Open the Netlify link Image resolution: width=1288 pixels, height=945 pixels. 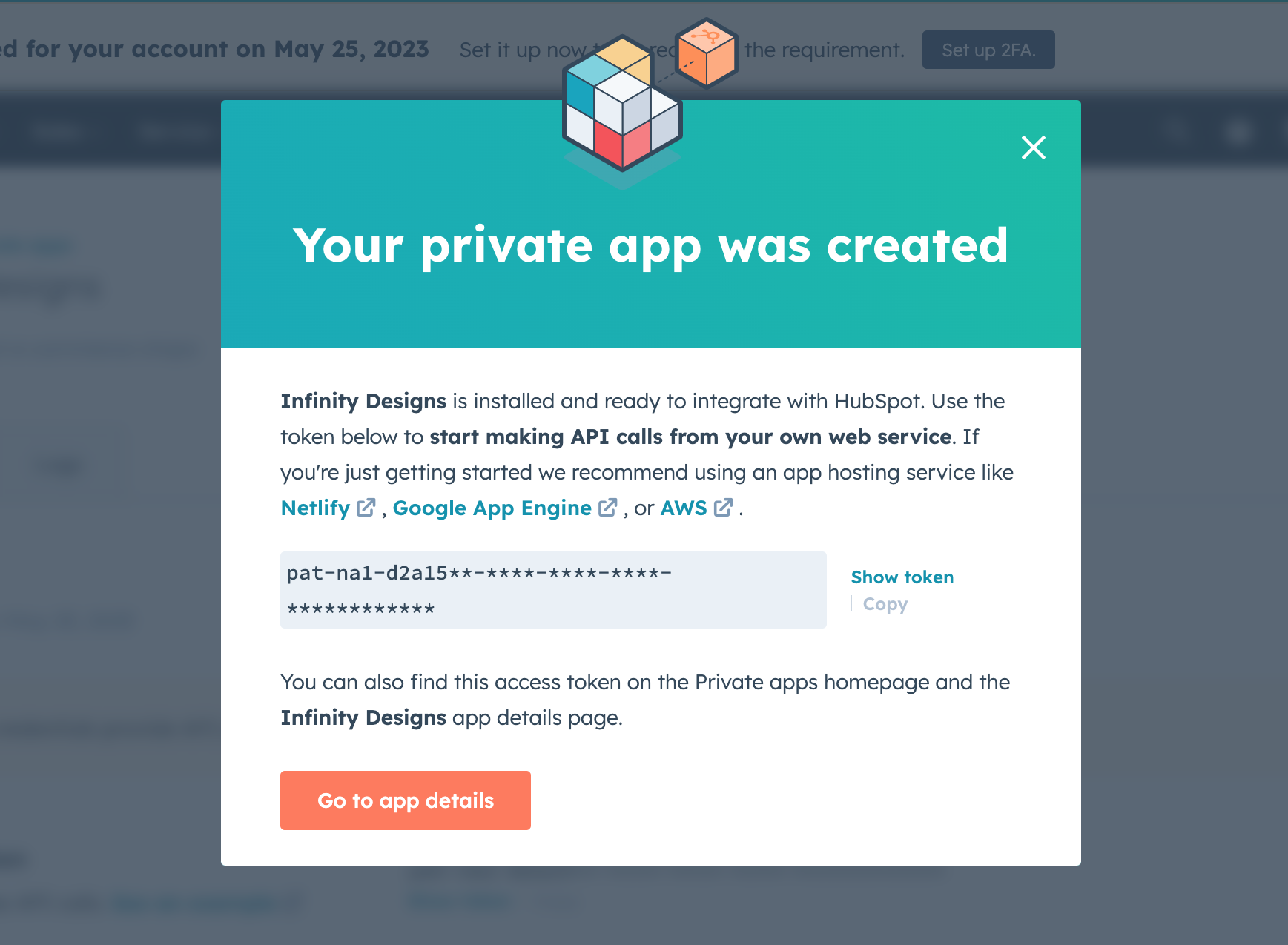[315, 508]
